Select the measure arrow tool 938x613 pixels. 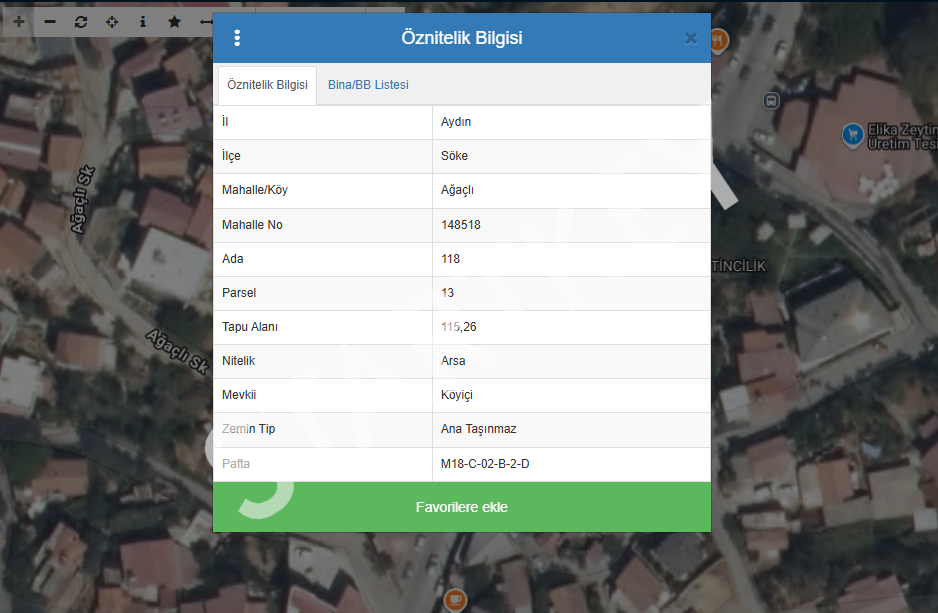206,22
